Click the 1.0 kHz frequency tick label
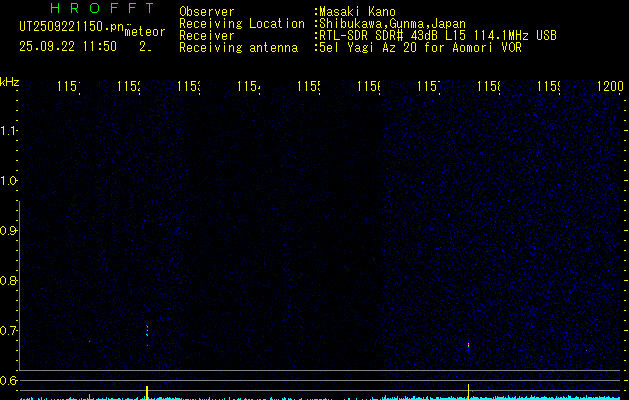This screenshot has height=400, width=629. [8, 181]
